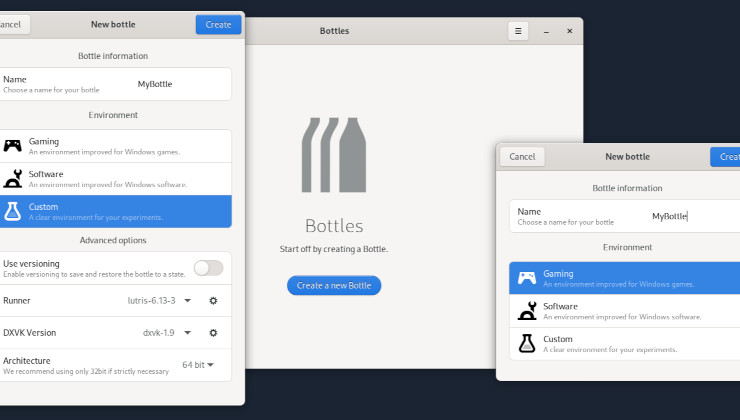This screenshot has width=740, height=420.
Task: Click the Custom flask icon in left dialog
Action: tap(12, 211)
